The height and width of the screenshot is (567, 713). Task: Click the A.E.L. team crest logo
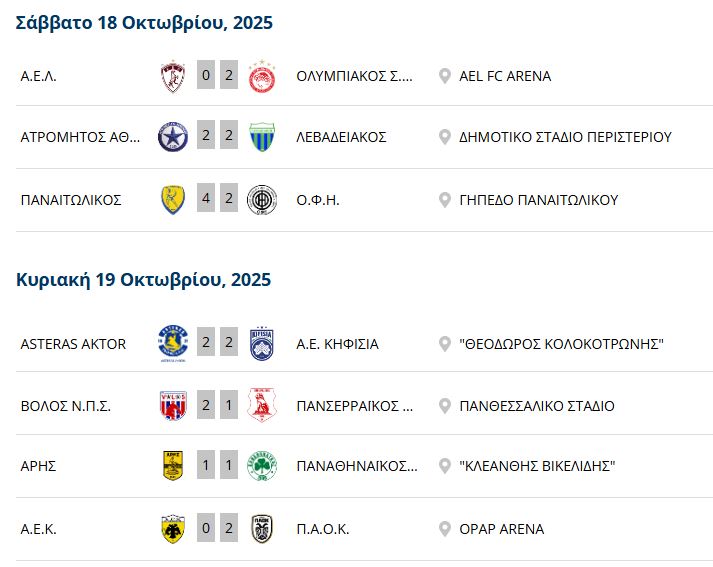pyautogui.click(x=173, y=77)
